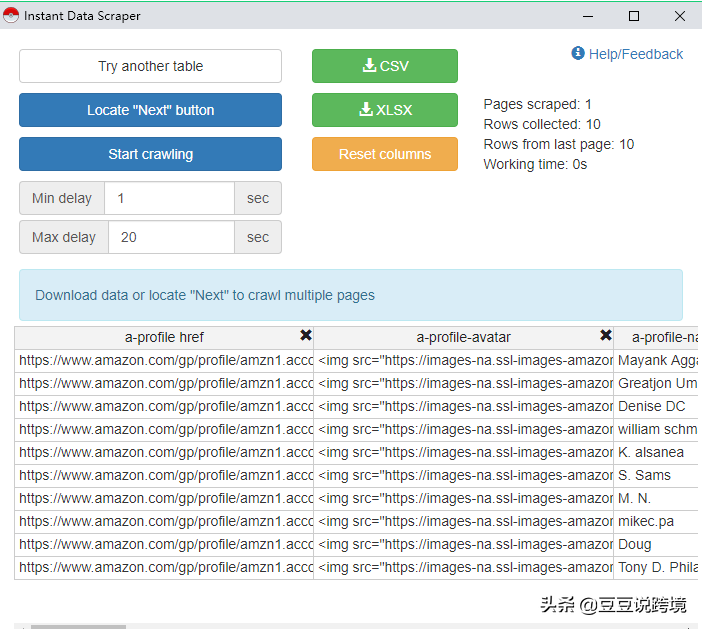The image size is (702, 629).
Task: Maximize the Instant Data Scraper window
Action: coord(634,16)
